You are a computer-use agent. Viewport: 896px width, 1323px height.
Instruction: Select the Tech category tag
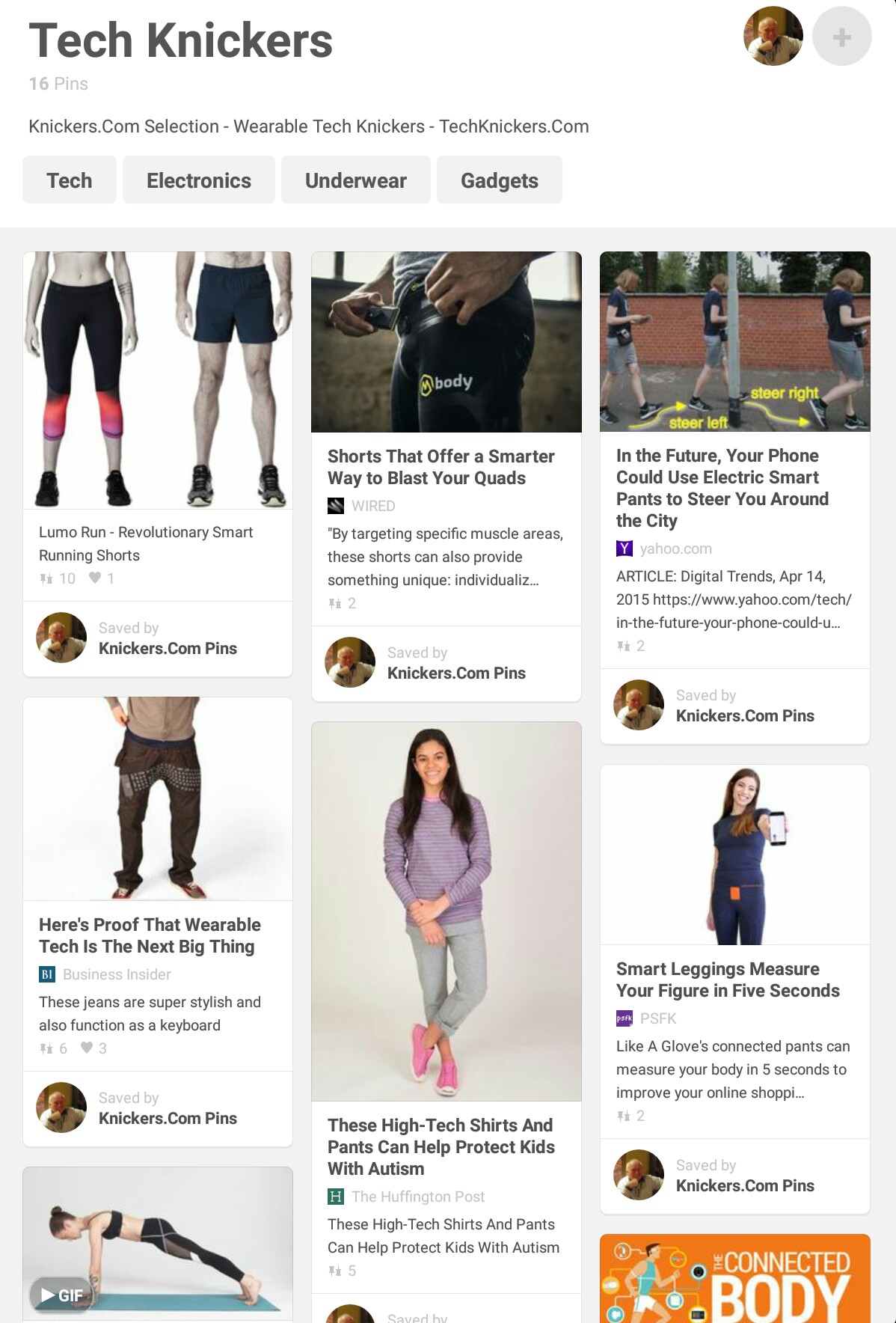70,180
